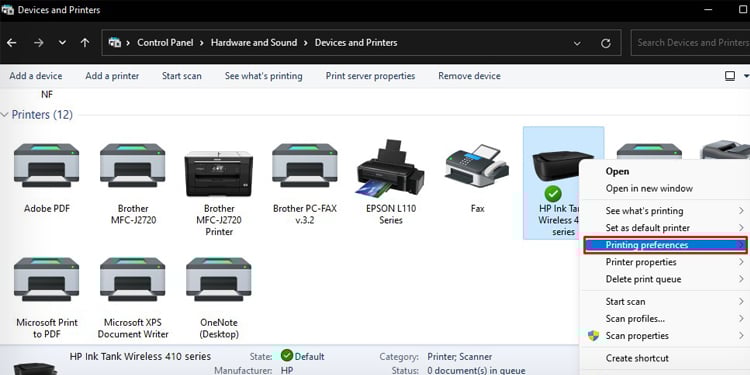Click the Forward navigation arrow
The image size is (750, 375).
[39, 43]
